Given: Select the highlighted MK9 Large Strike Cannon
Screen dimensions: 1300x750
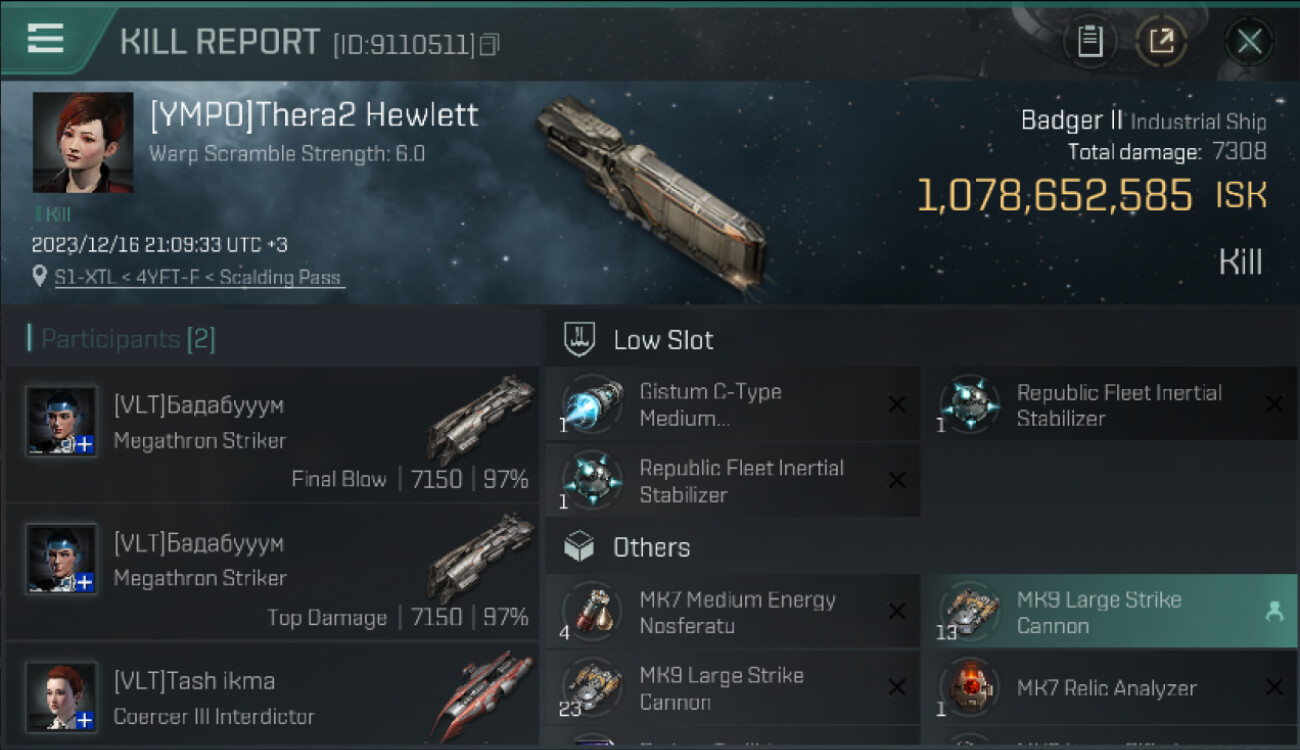Looking at the screenshot, I should pos(1099,612).
